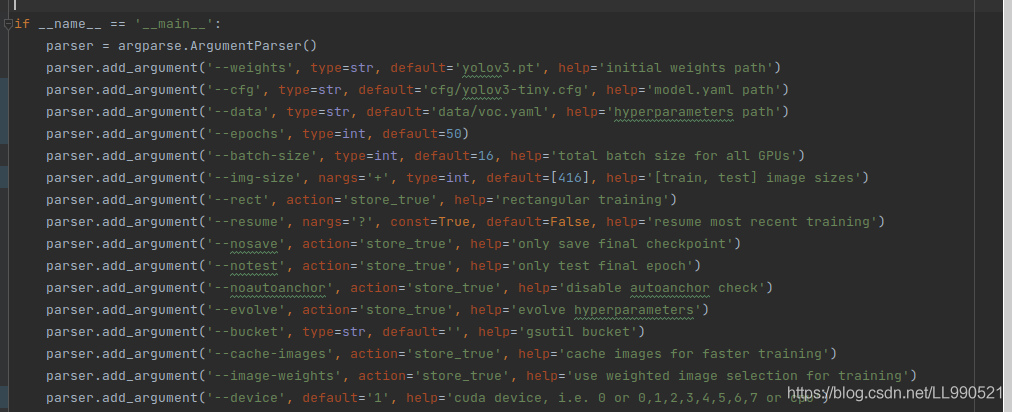
Task: Click gutter change marker beside --img-size line
Action: [x=5, y=178]
